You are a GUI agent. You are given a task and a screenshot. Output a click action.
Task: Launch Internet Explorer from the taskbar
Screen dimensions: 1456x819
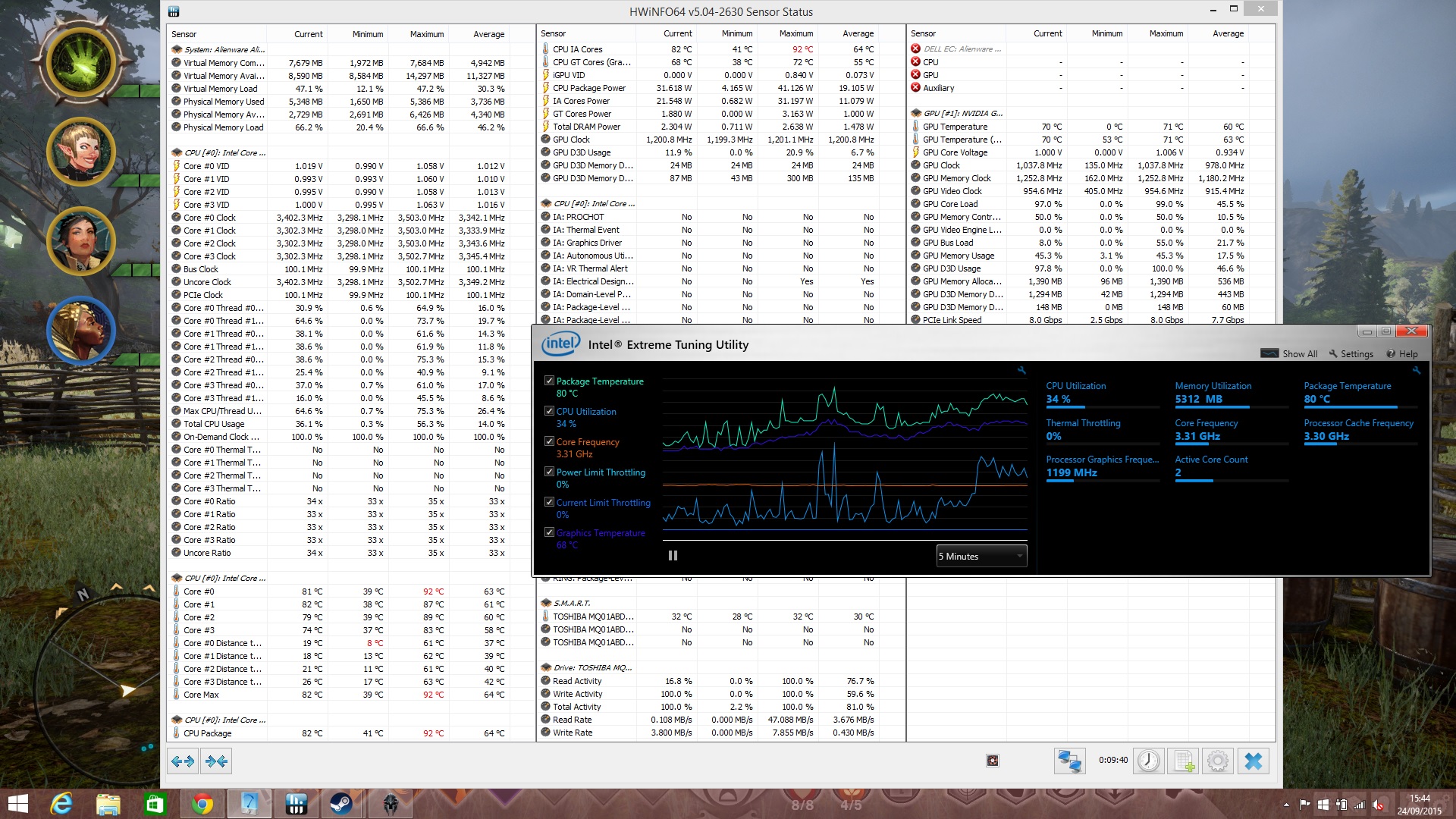[x=61, y=804]
